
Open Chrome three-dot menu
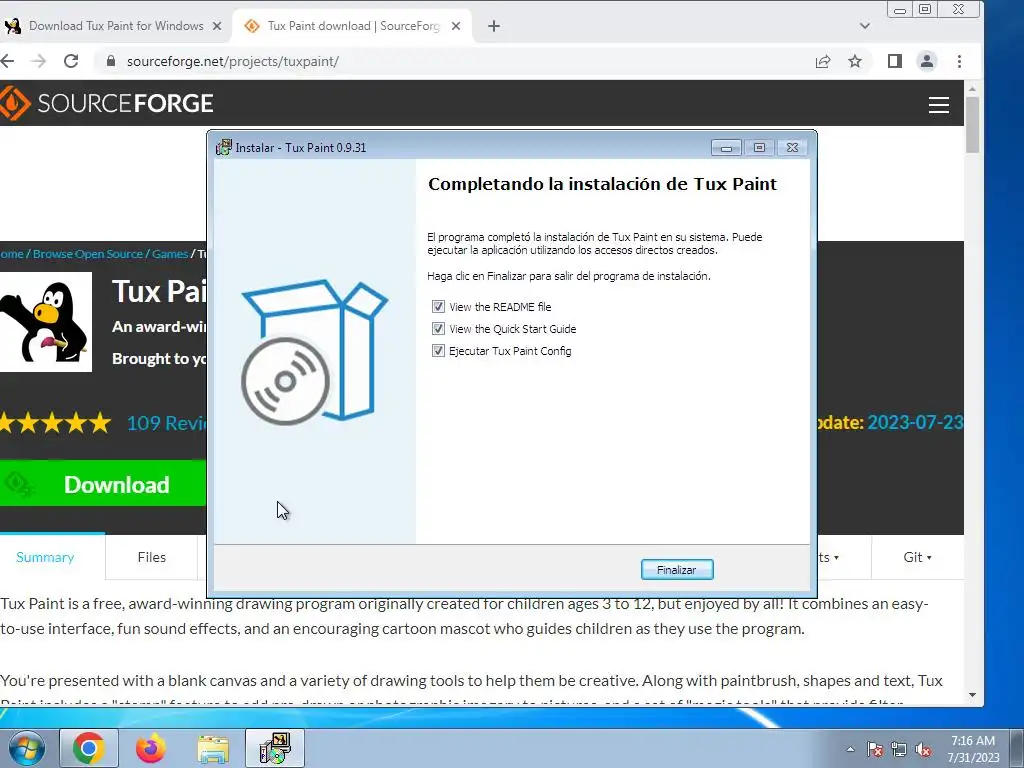click(959, 61)
